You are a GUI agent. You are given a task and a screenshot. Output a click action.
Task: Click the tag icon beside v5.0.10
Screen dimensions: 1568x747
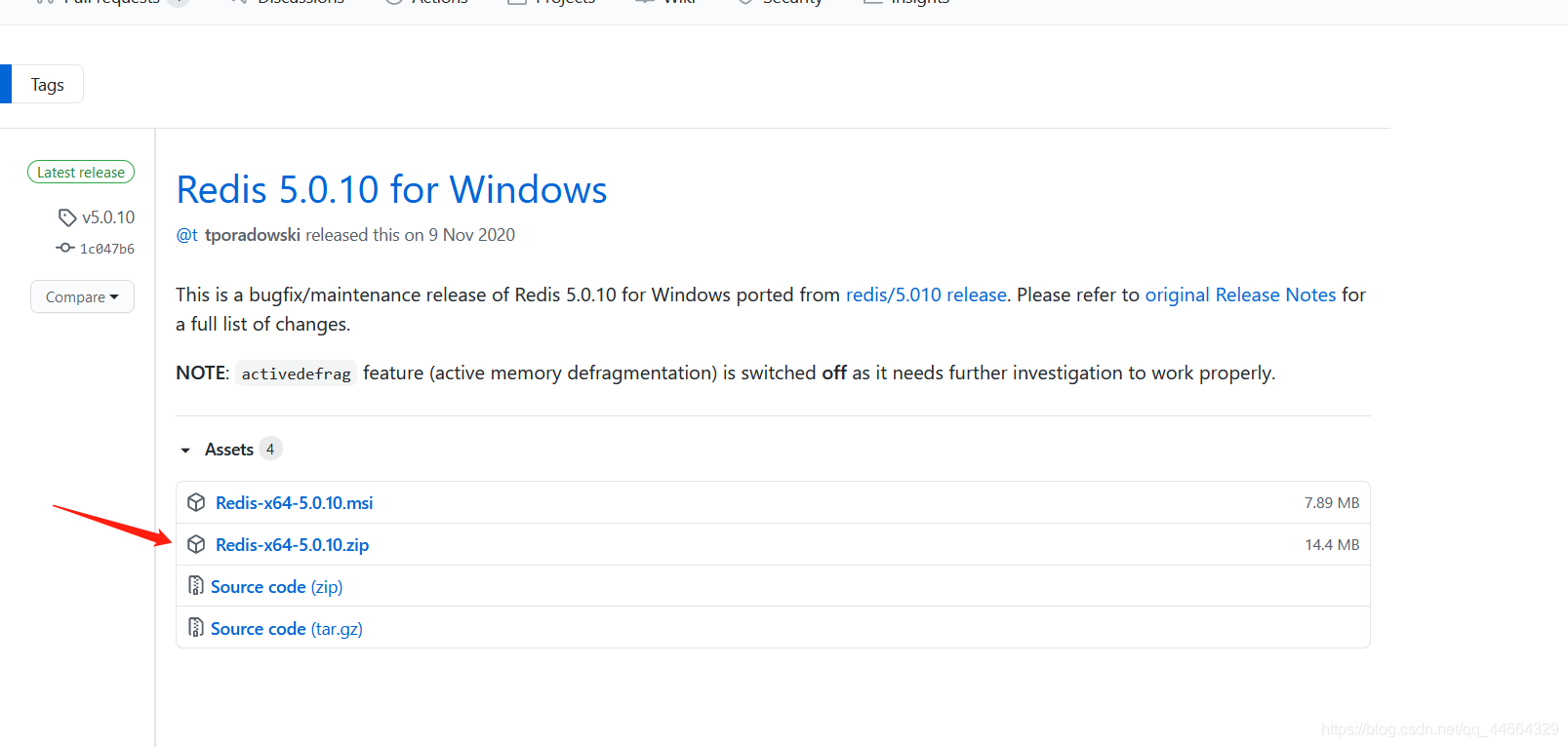[67, 217]
